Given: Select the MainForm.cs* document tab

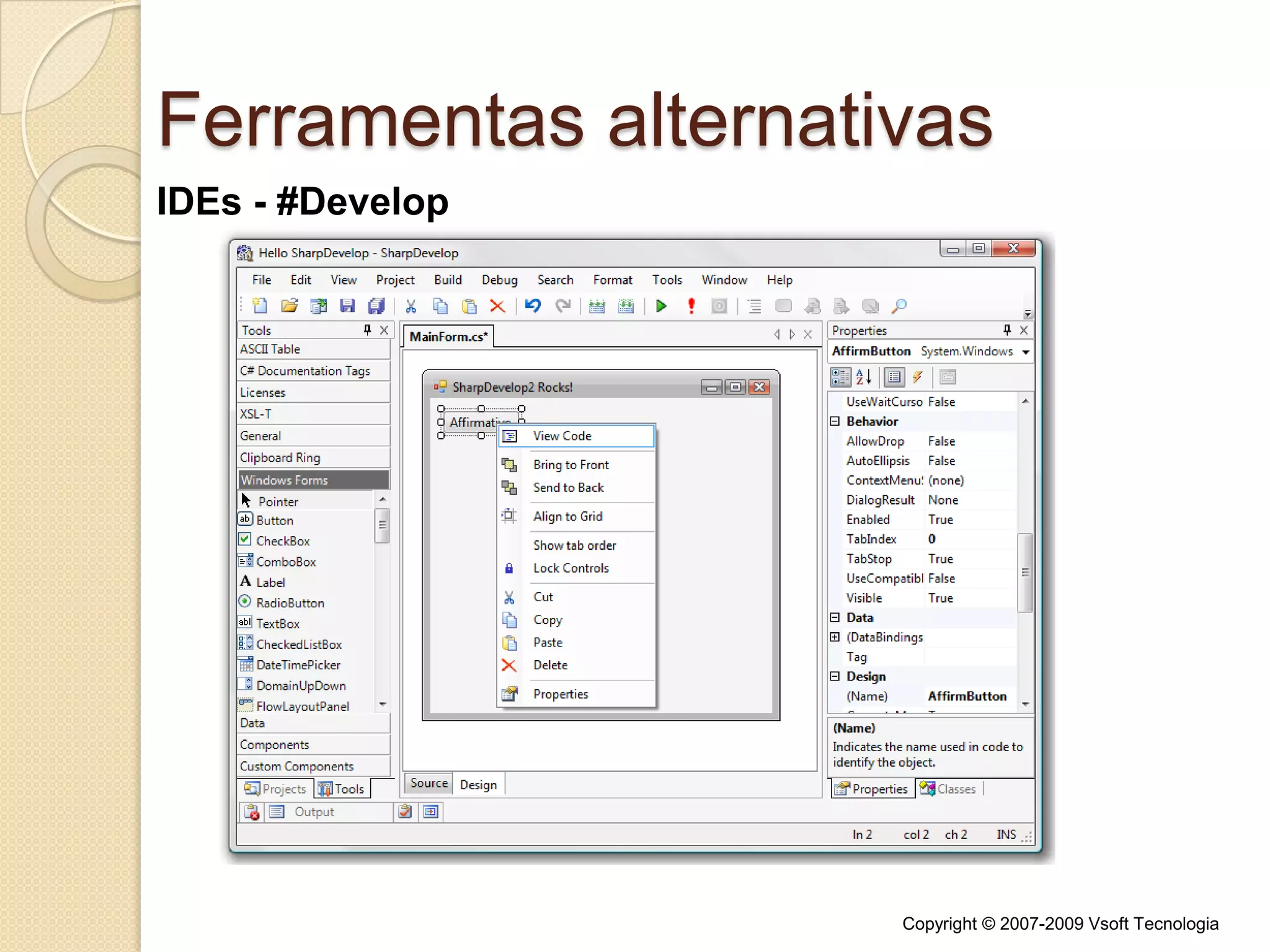Looking at the screenshot, I should click(x=448, y=337).
